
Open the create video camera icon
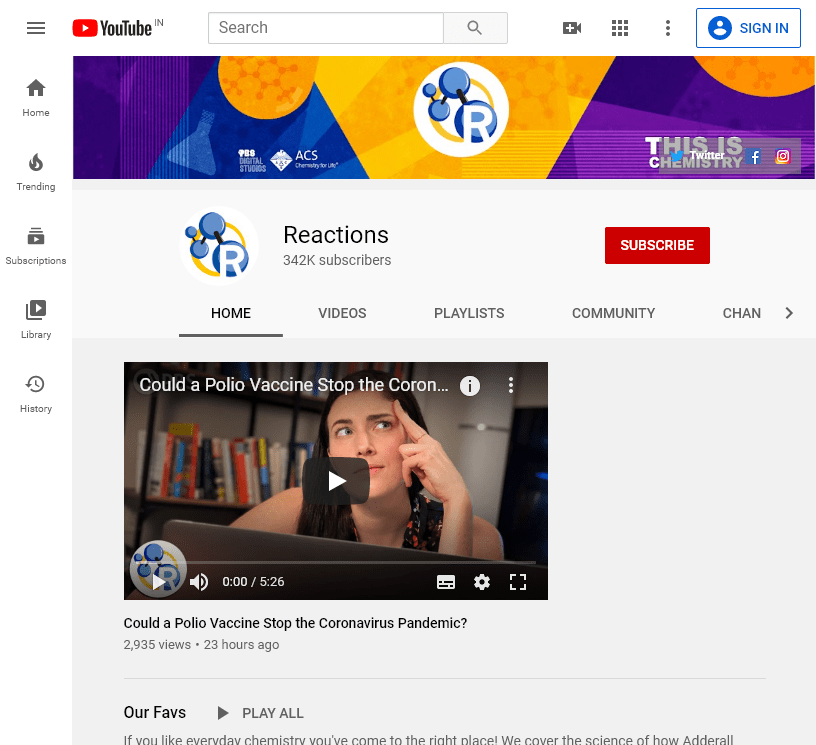click(572, 28)
